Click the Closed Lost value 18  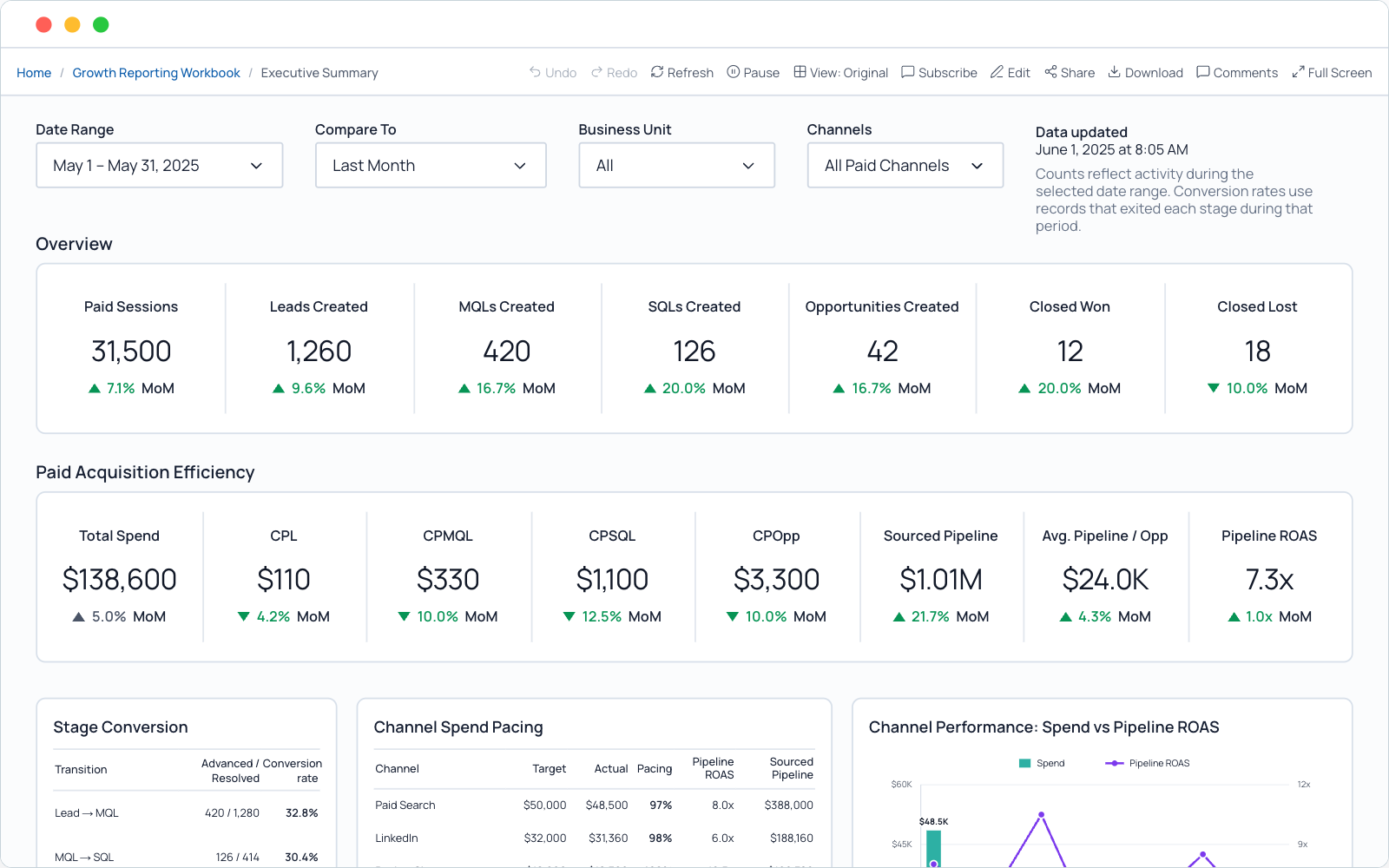point(1257,352)
